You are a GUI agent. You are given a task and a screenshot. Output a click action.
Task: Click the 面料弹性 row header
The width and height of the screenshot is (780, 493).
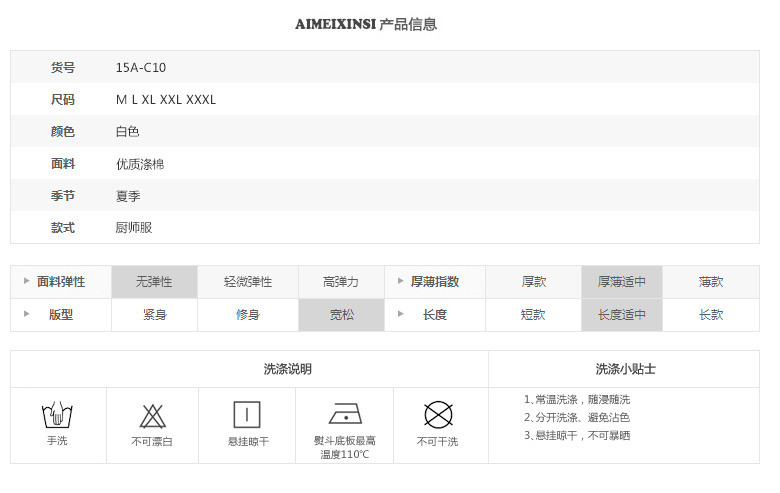tap(61, 282)
